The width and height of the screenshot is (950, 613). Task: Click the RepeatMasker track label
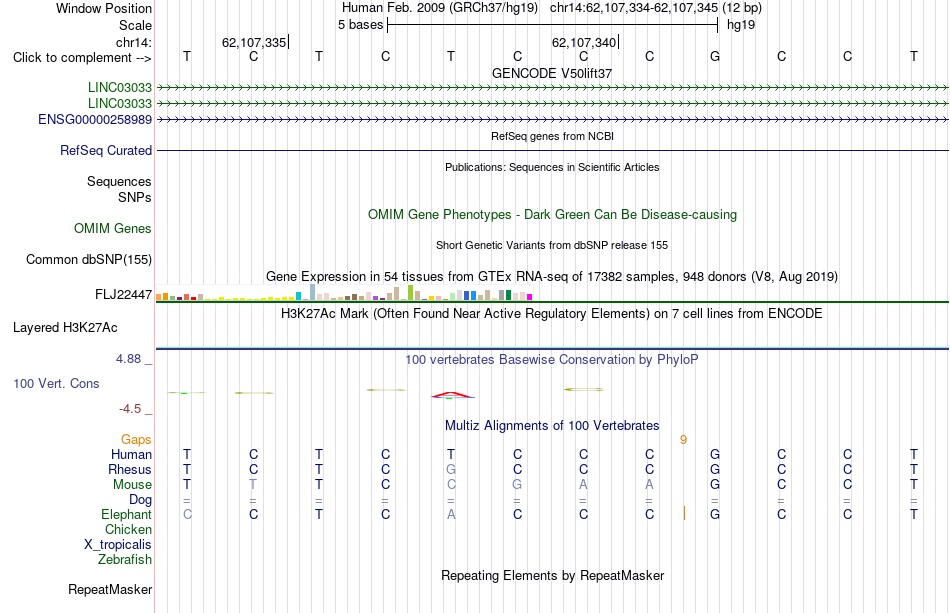click(x=110, y=589)
